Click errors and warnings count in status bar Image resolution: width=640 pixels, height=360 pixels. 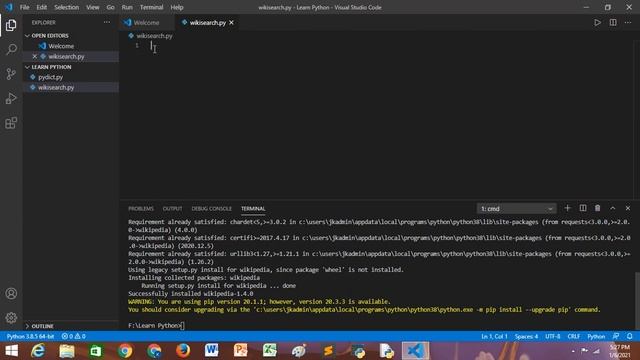point(73,336)
